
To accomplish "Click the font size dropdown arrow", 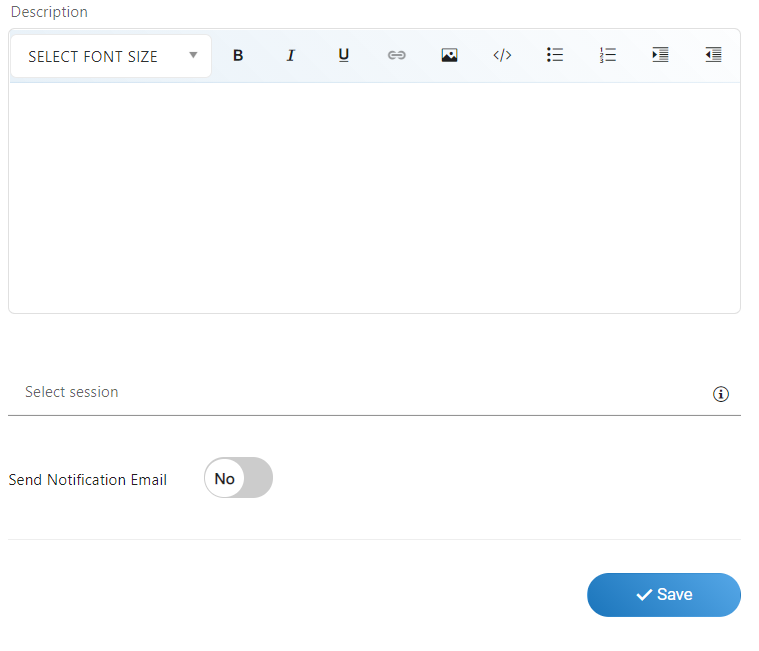I will [193, 56].
